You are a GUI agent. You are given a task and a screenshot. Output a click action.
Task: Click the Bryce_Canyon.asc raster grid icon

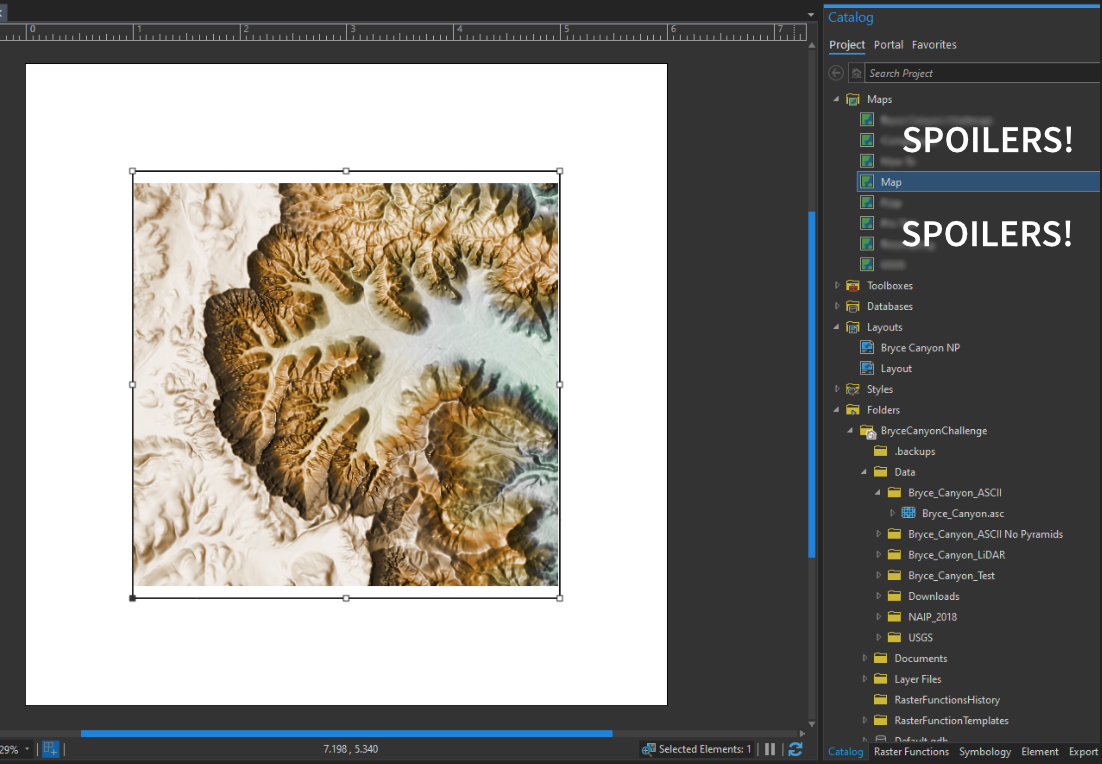(x=908, y=513)
